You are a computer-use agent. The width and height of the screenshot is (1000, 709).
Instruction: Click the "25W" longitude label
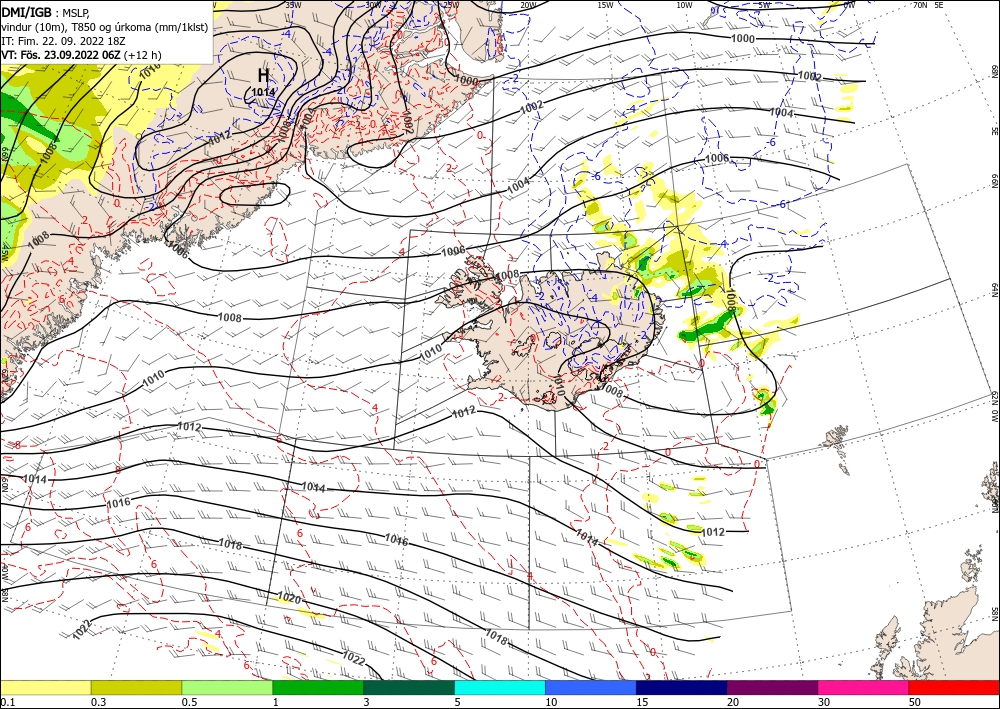coord(451,4)
